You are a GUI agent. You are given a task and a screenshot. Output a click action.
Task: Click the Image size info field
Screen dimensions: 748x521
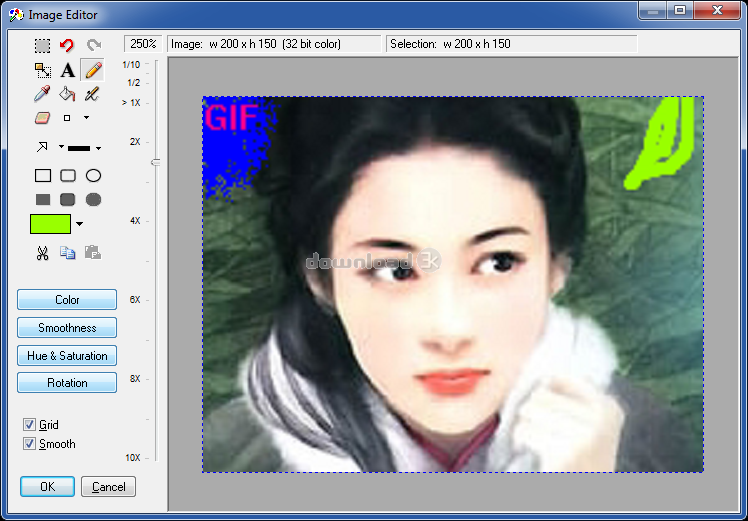click(x=274, y=44)
